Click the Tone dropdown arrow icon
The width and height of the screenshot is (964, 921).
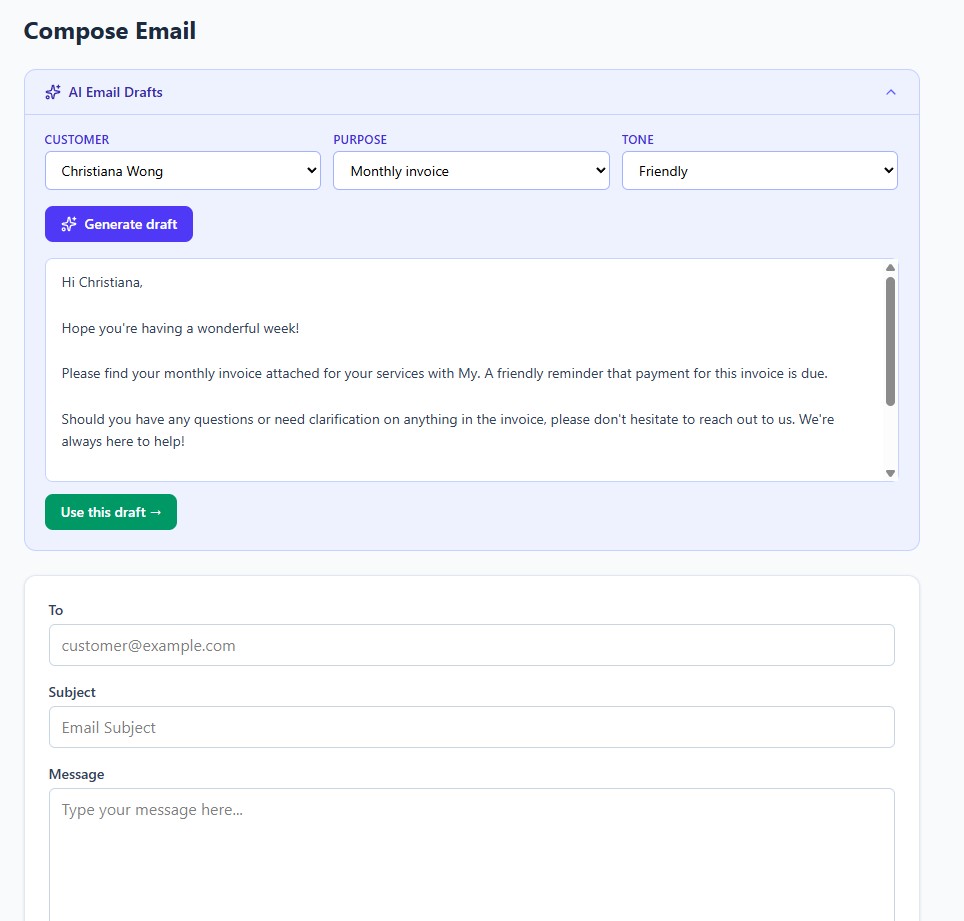888,170
